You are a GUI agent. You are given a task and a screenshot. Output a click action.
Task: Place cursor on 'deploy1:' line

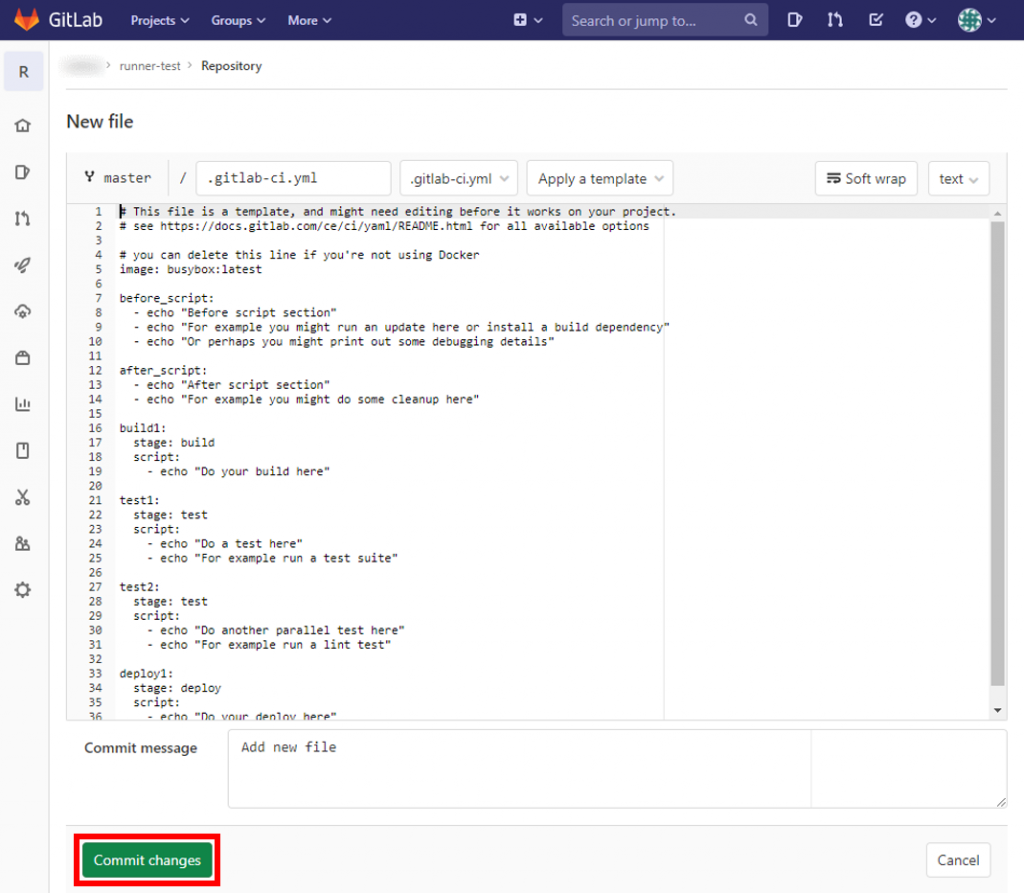click(x=146, y=674)
